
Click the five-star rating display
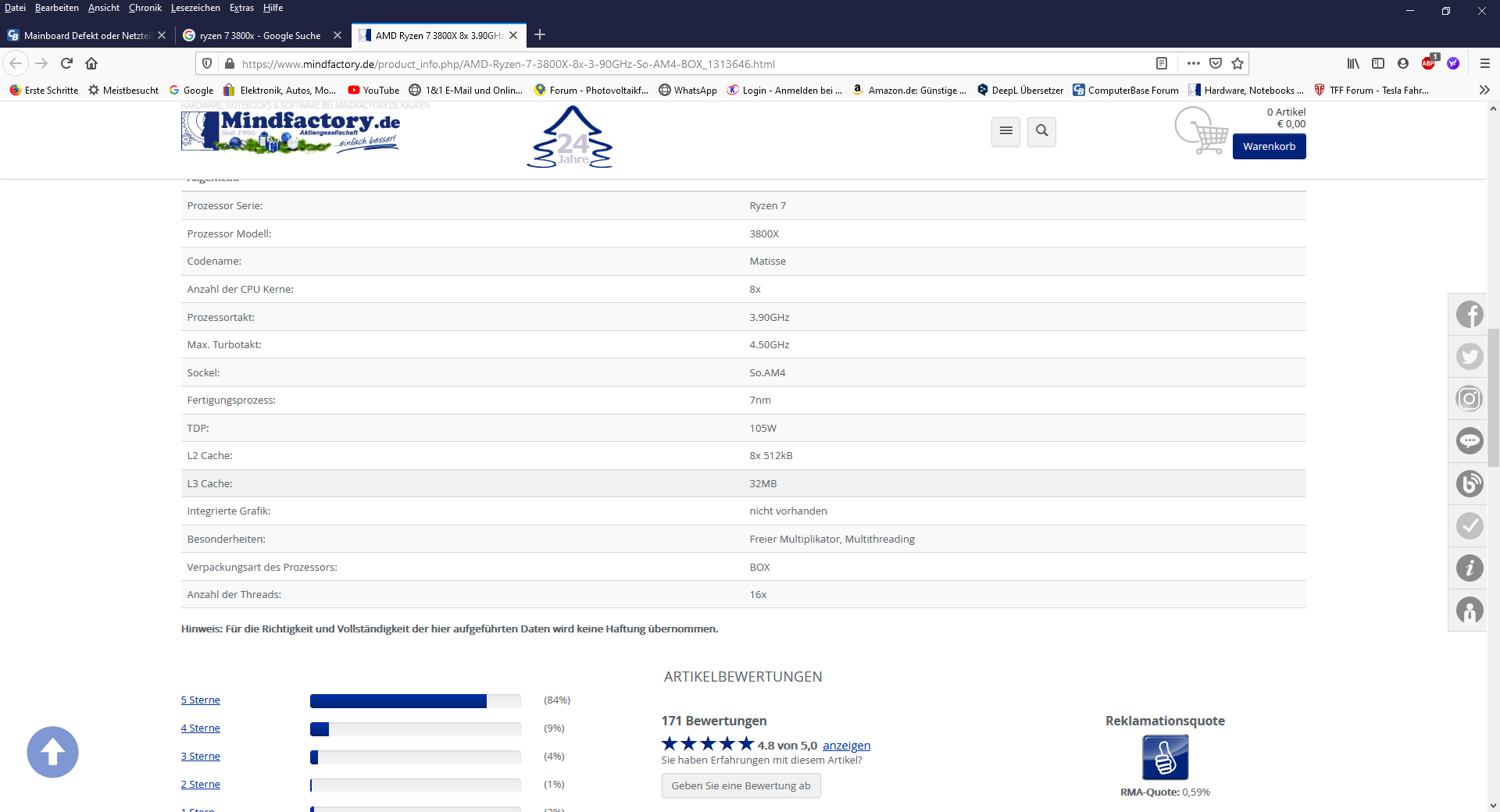708,744
